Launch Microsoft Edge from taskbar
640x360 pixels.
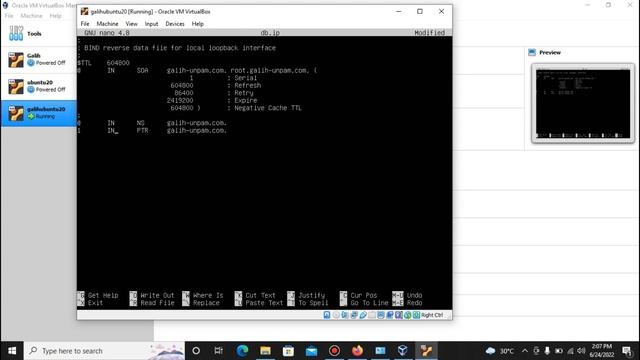click(x=242, y=351)
